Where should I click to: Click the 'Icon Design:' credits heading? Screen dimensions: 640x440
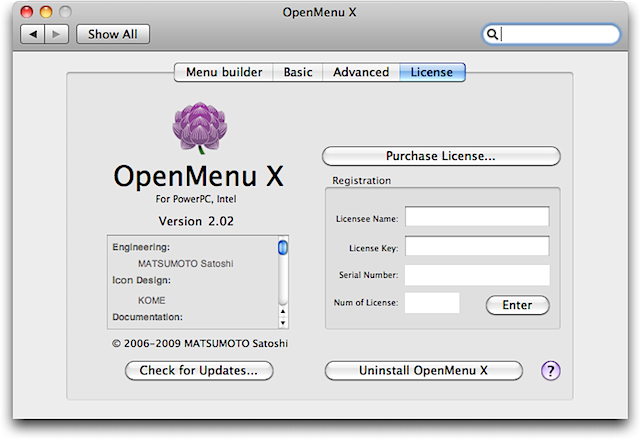point(142,280)
